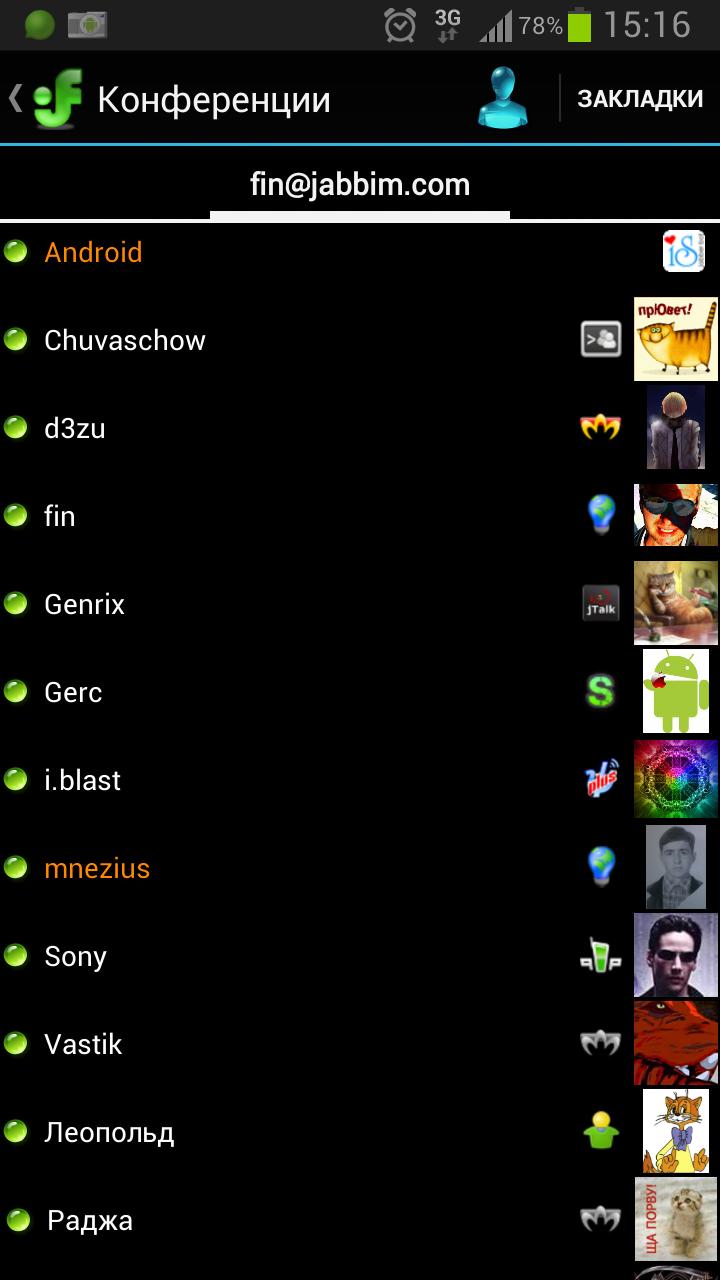Click the green status dot beside Vastik
This screenshot has width=720, height=1280.
coord(15,1043)
